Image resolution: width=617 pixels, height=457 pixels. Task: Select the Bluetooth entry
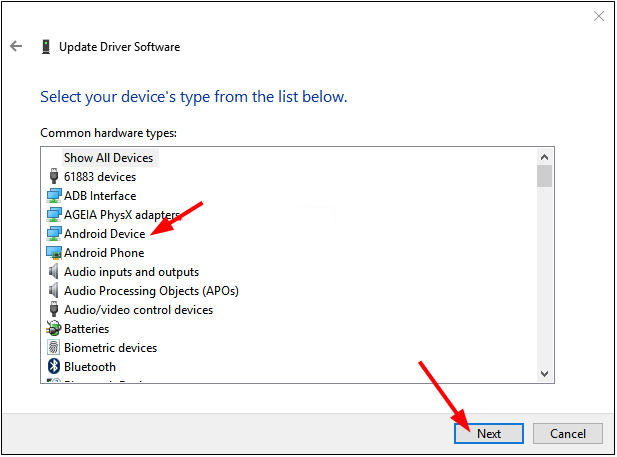coord(90,367)
